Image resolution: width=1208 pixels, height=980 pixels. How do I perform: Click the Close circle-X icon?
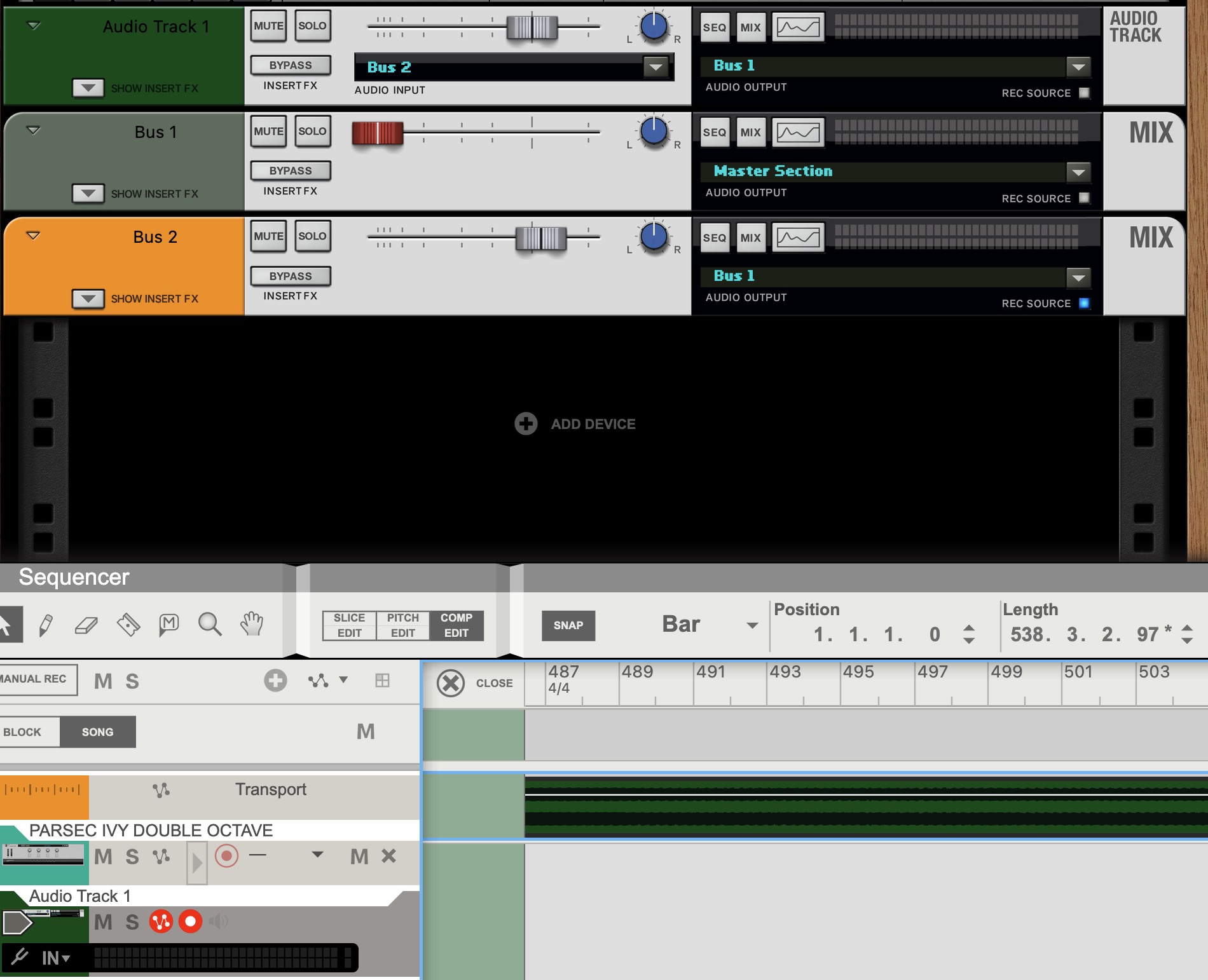click(x=451, y=683)
